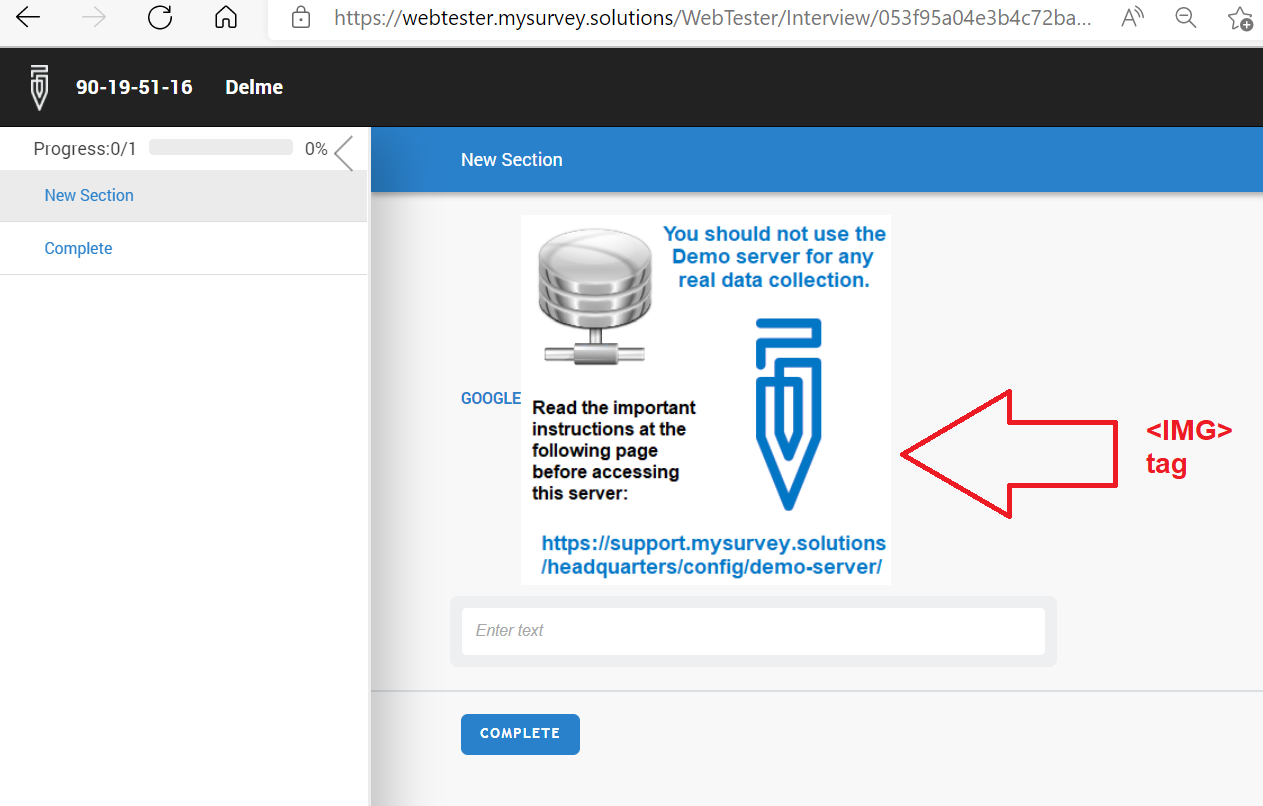
Task: Click the browser refresh icon
Action: coord(160,17)
